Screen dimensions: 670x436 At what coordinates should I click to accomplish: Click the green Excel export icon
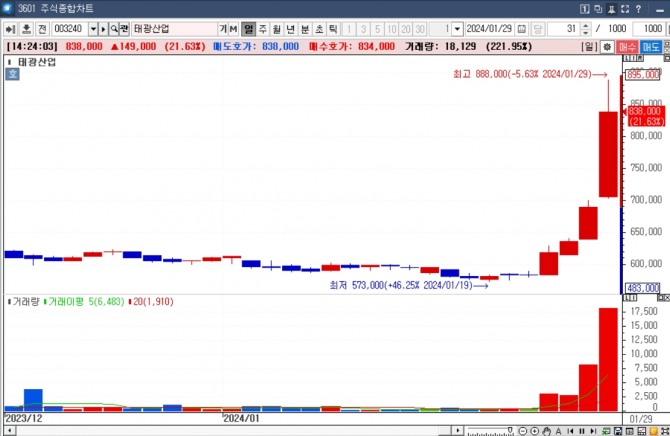(606, 431)
